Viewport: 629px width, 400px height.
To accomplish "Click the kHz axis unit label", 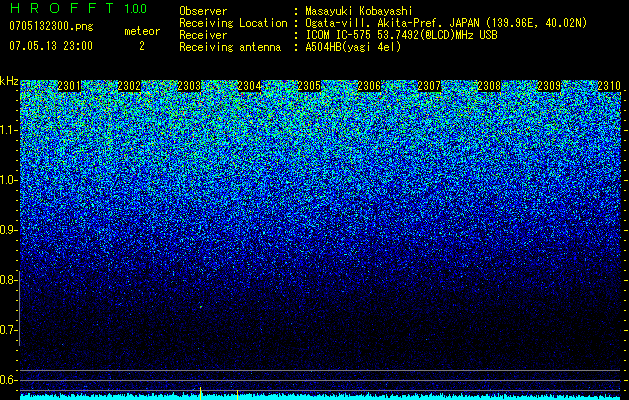I will [x=9, y=81].
